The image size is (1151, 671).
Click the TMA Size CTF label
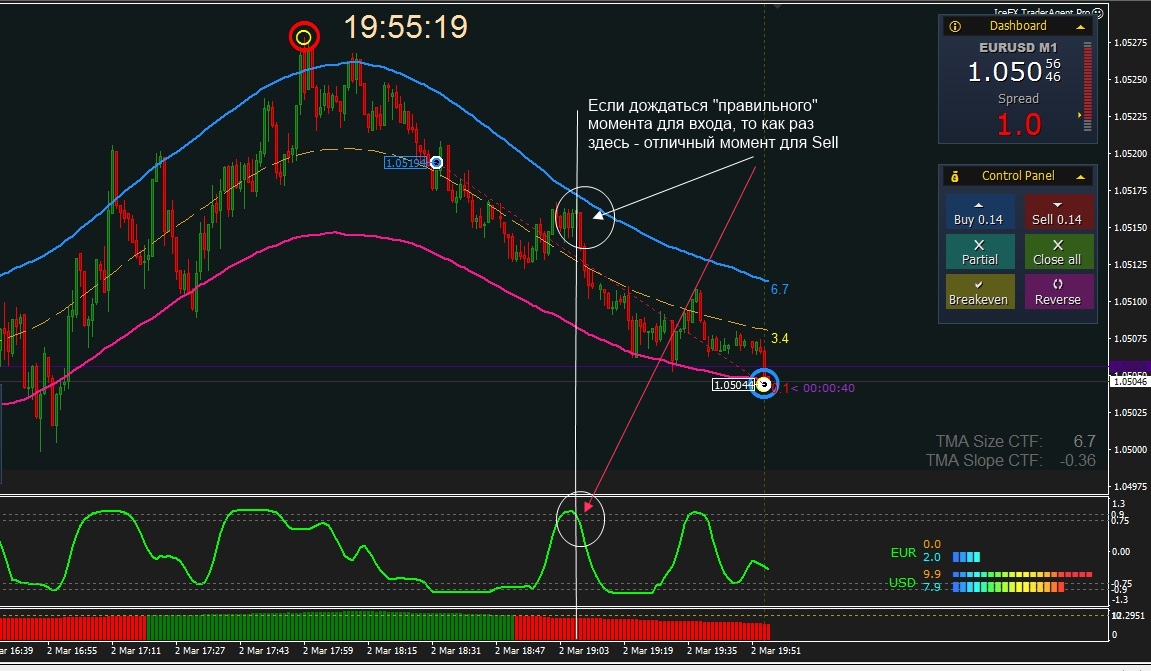pyautogui.click(x=988, y=441)
